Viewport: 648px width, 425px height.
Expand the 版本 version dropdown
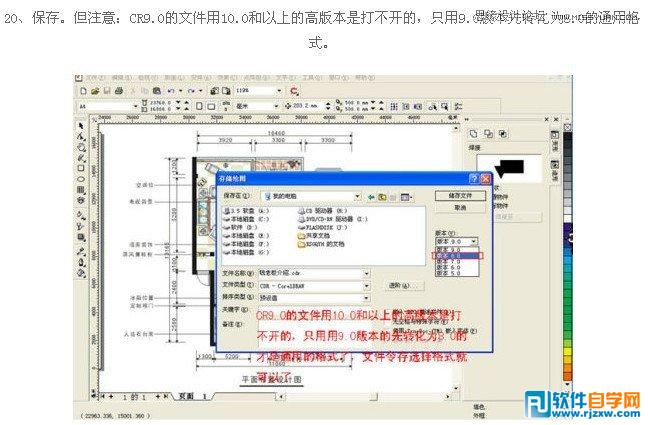pyautogui.click(x=474, y=241)
